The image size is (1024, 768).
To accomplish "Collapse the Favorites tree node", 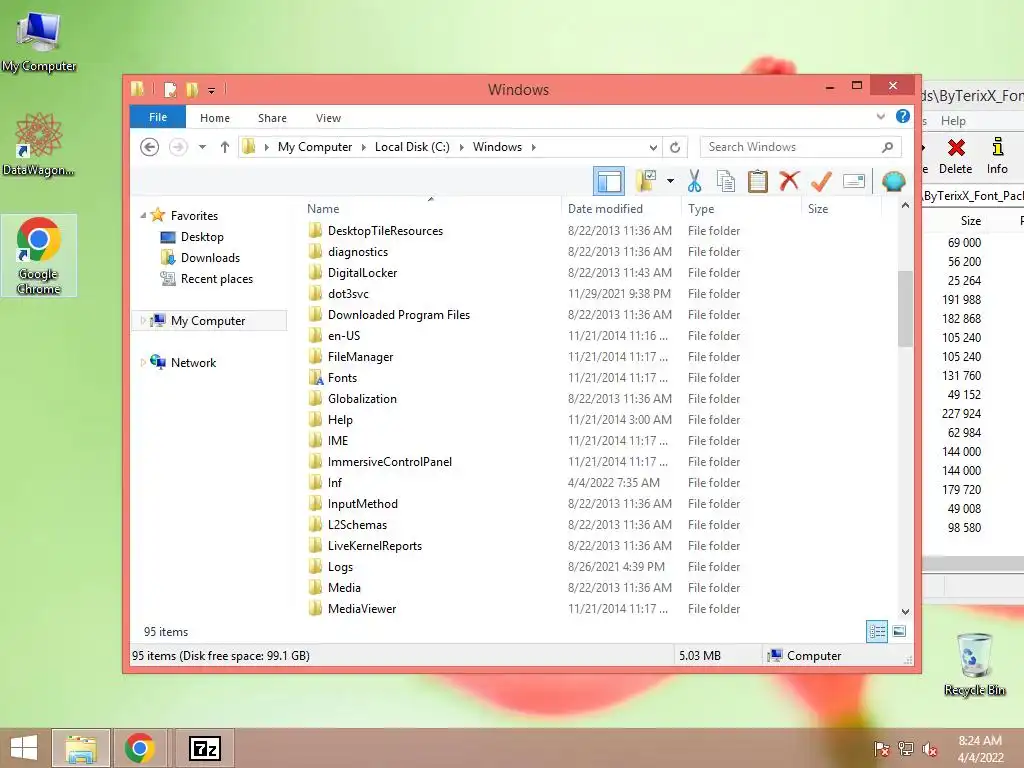I will (143, 215).
